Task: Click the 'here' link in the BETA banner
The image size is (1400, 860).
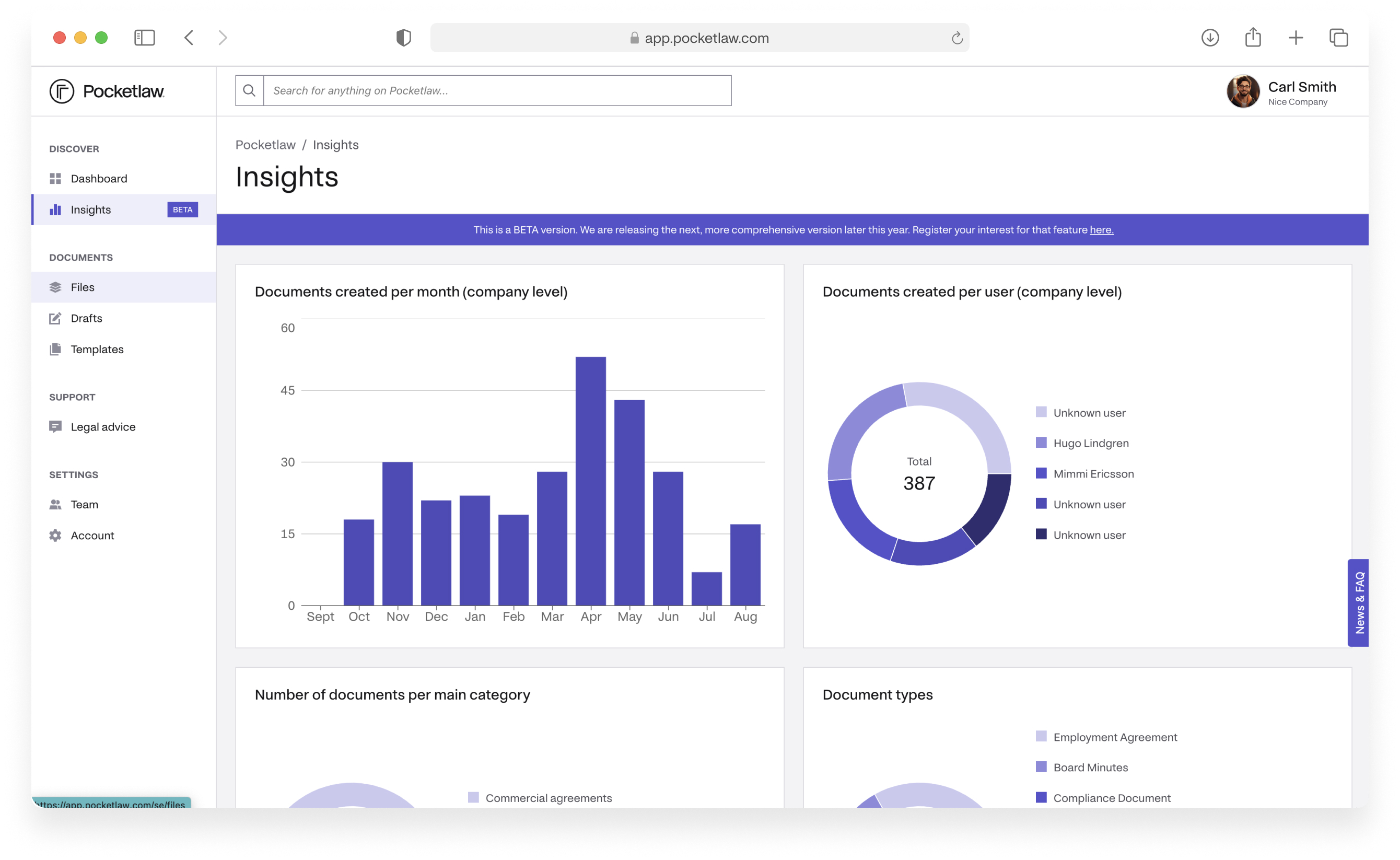Action: pyautogui.click(x=1101, y=230)
